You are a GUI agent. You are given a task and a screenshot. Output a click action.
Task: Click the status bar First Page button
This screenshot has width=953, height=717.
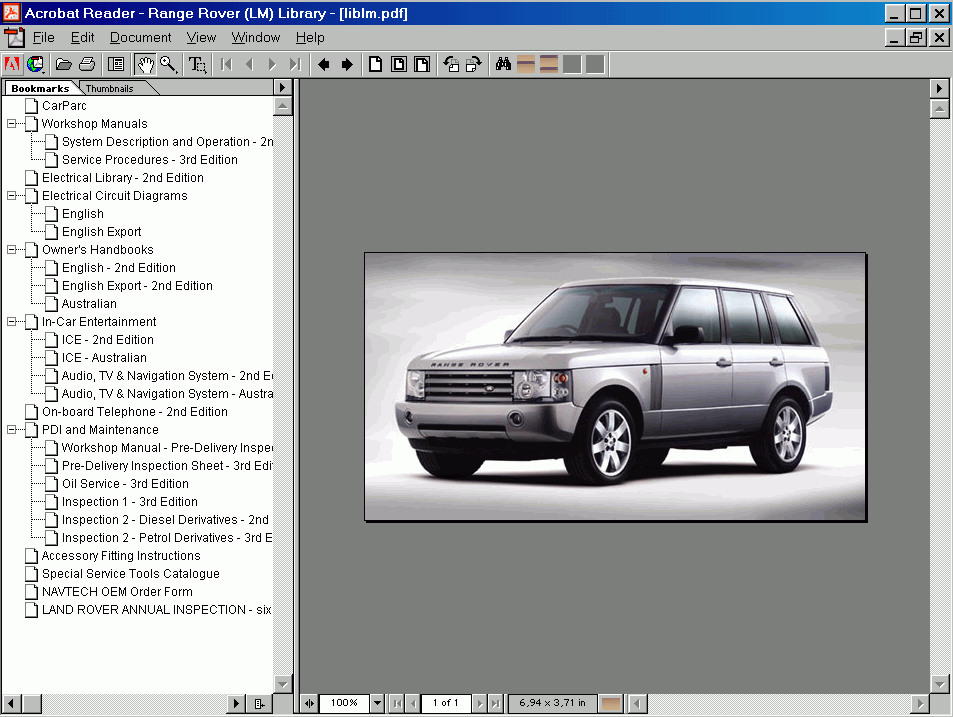(397, 704)
